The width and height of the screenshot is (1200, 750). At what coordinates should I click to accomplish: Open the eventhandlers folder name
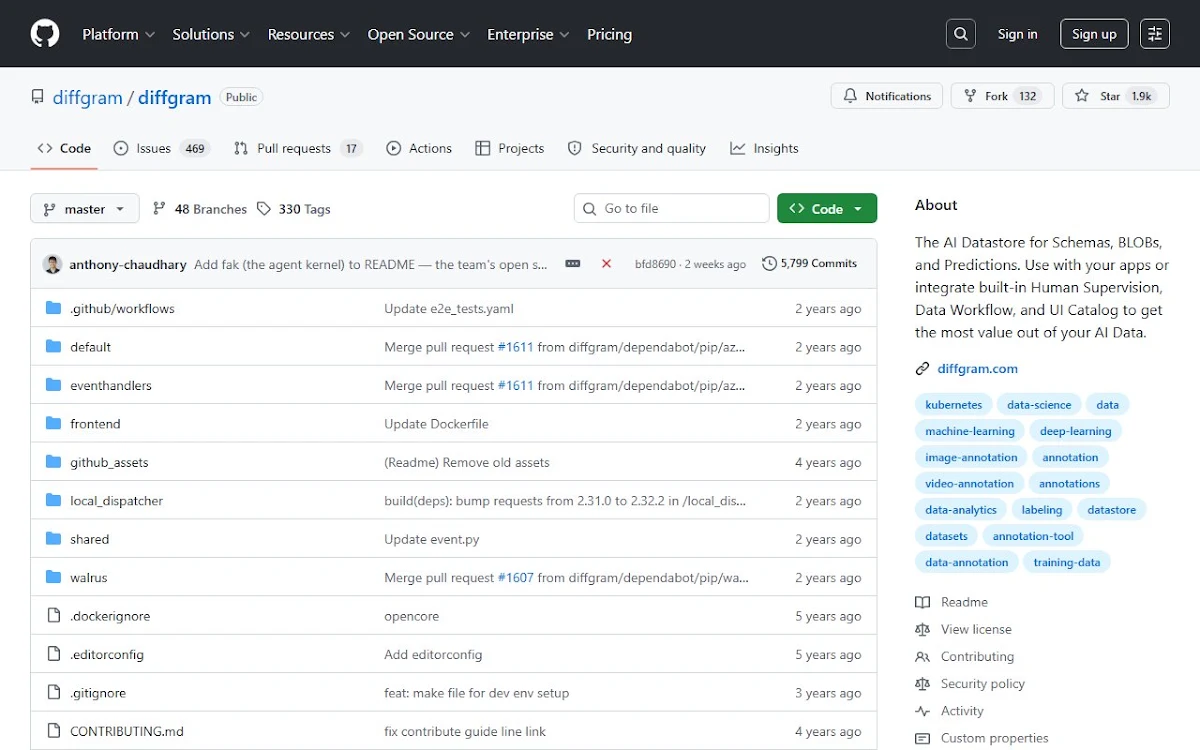click(x=111, y=385)
